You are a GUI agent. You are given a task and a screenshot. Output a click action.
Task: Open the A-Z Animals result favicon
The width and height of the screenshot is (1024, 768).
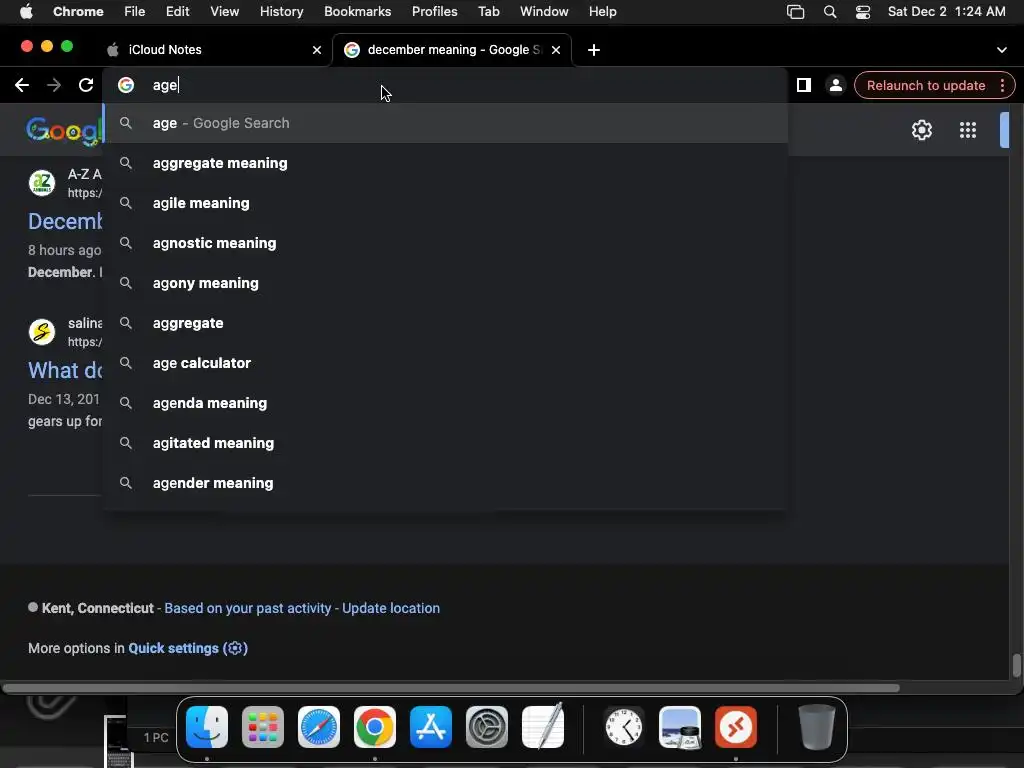[x=42, y=182]
